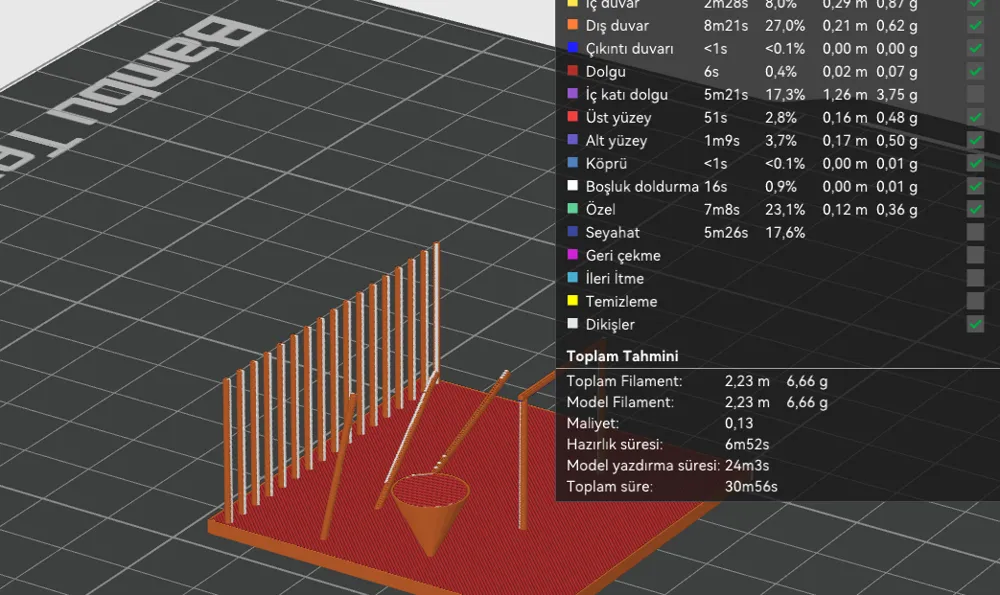Click the dark red Dolgu color swatch
Image resolution: width=1000 pixels, height=595 pixels.
click(573, 71)
